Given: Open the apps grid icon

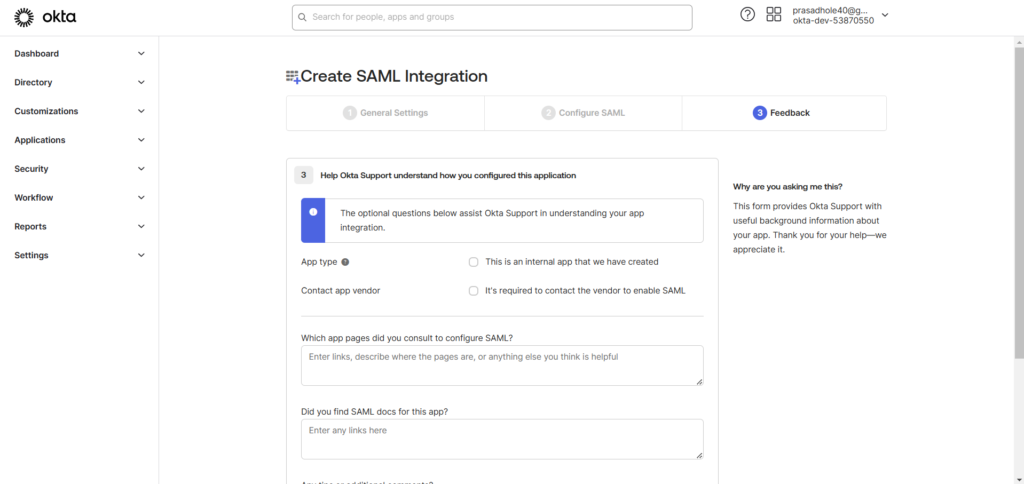Looking at the screenshot, I should click(774, 14).
